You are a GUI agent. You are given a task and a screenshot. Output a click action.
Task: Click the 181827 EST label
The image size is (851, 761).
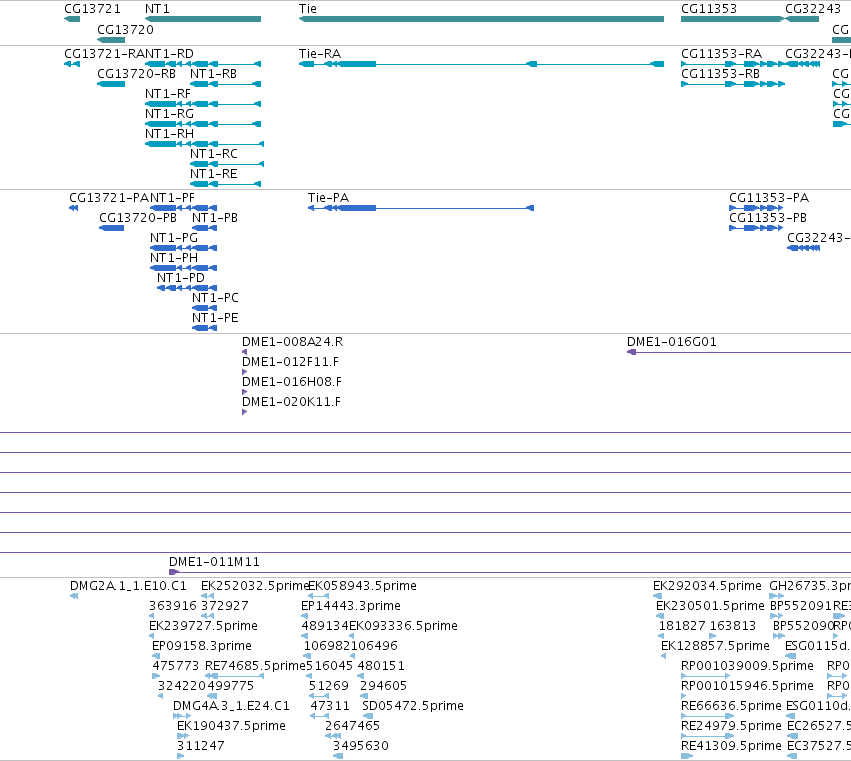(682, 626)
